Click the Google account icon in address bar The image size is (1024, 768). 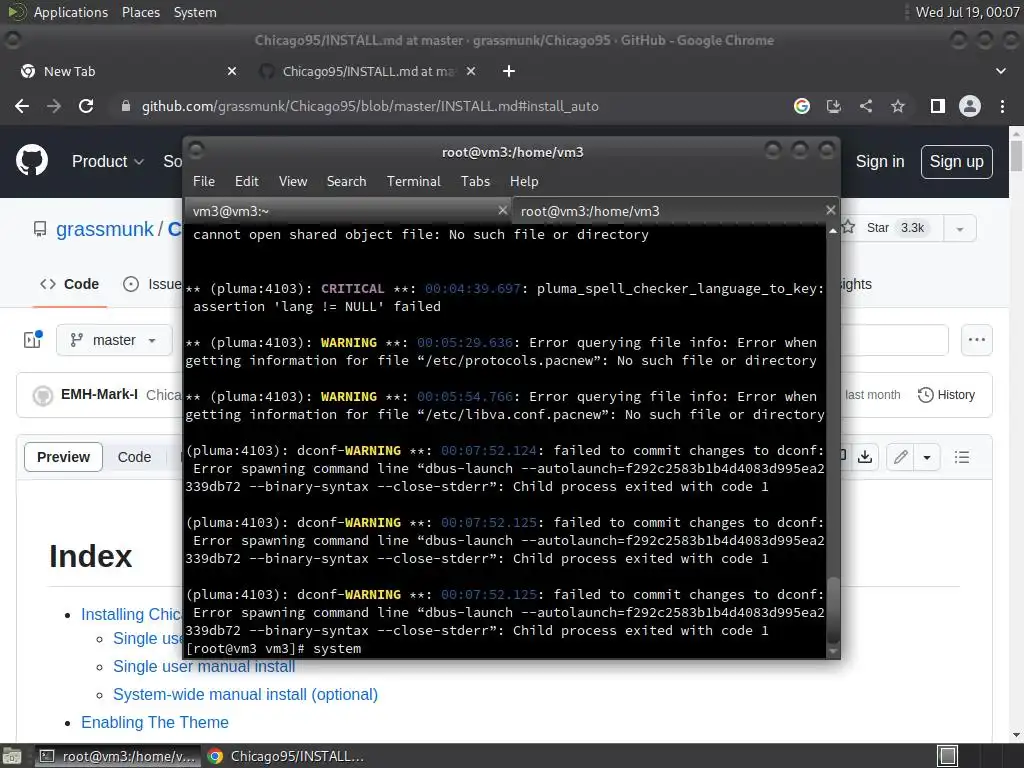(802, 106)
